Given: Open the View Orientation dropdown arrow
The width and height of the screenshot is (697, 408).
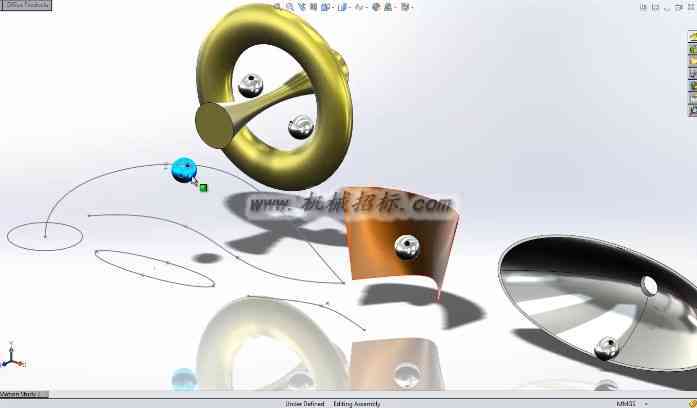Looking at the screenshot, I should [333, 7].
